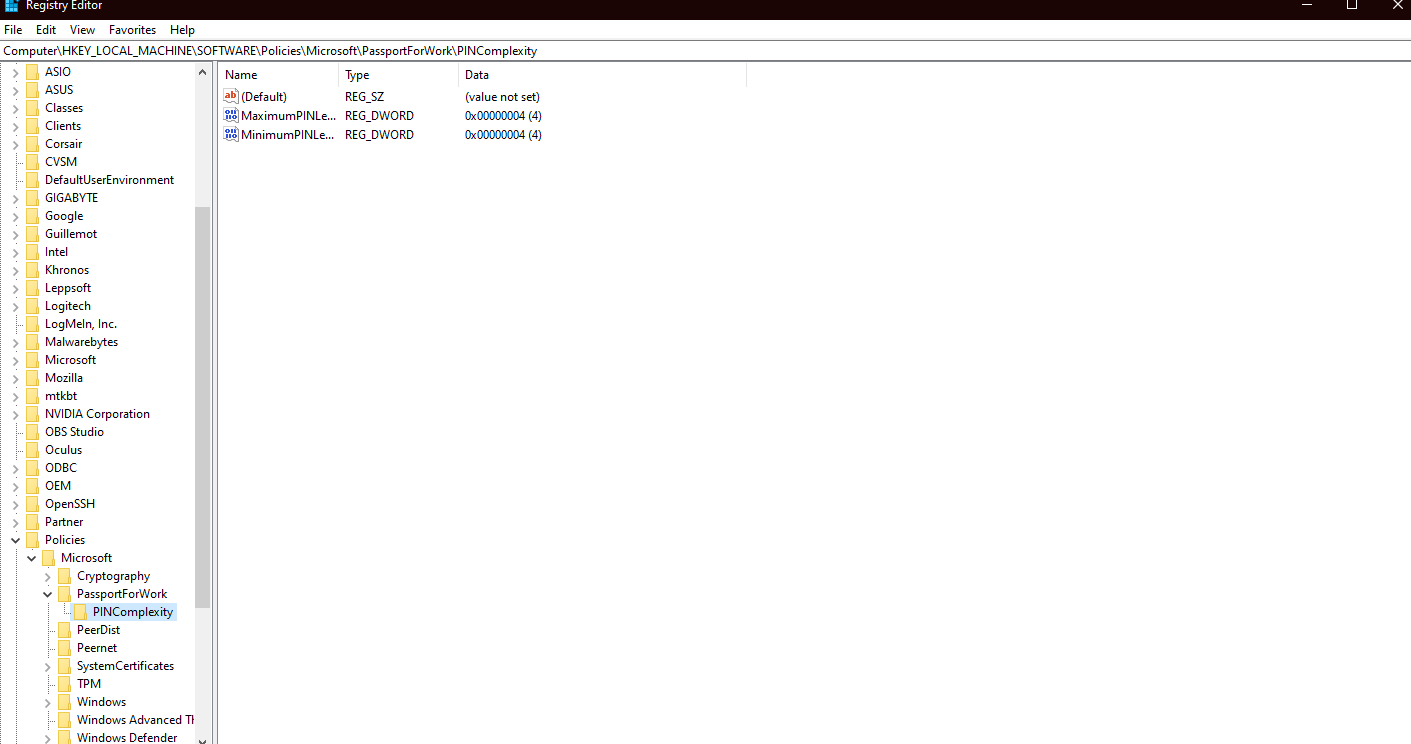Expand the SystemCertificates tree node

48,666
